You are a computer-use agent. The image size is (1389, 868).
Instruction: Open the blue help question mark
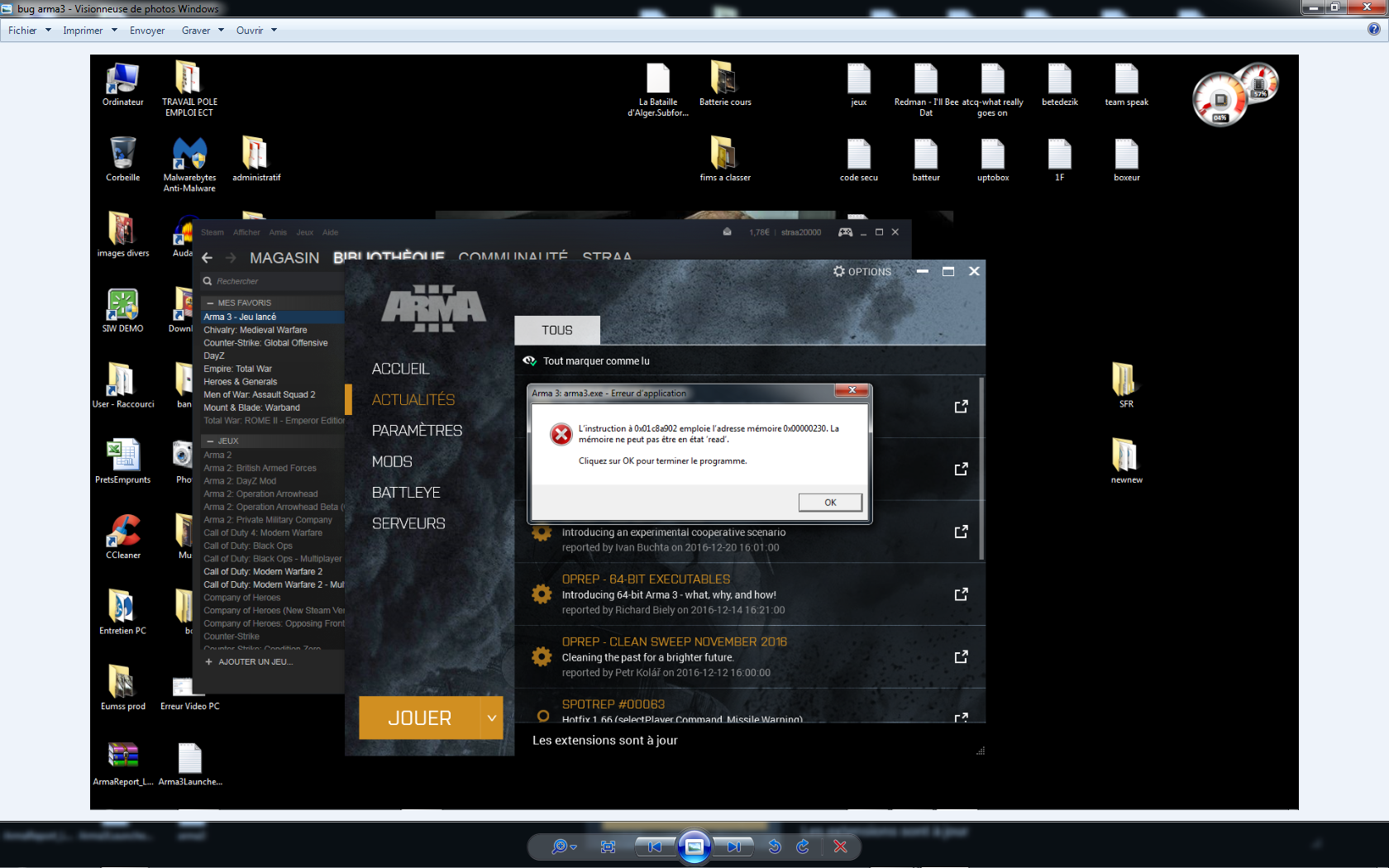(1373, 30)
